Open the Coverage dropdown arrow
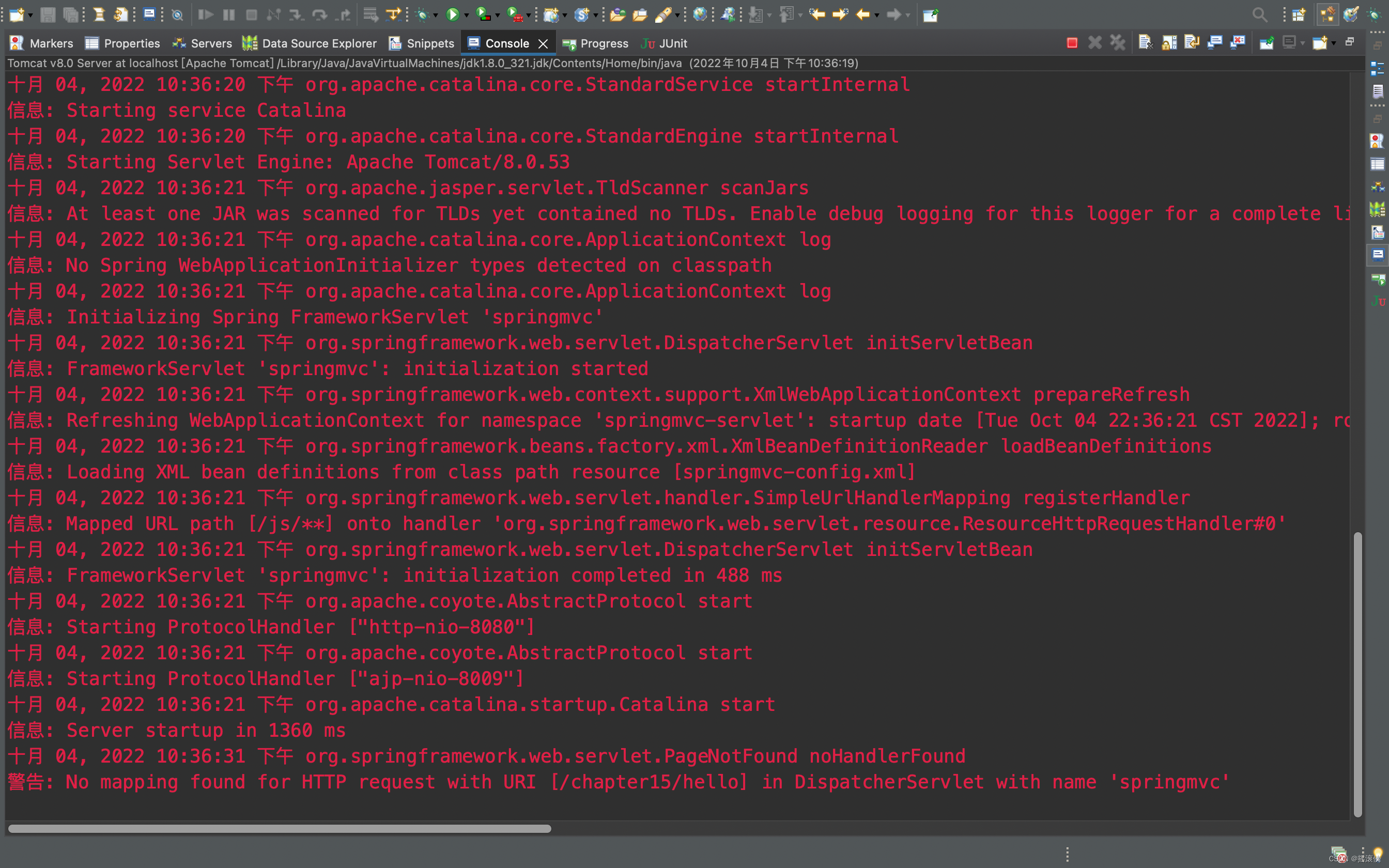 click(497, 16)
